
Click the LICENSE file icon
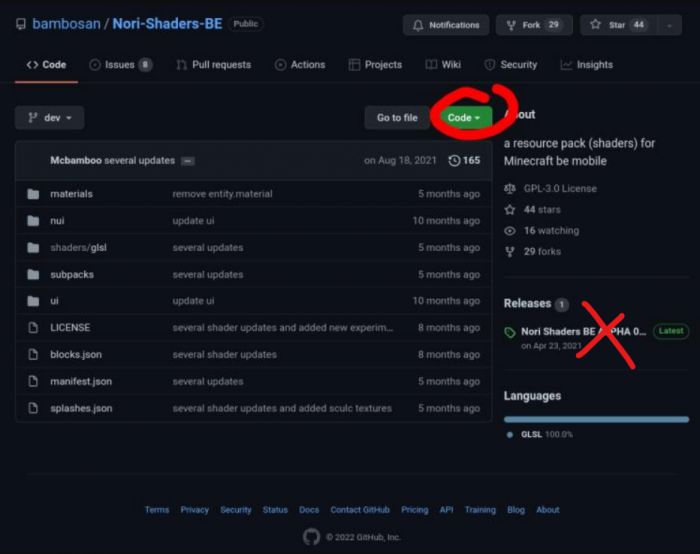pos(33,328)
